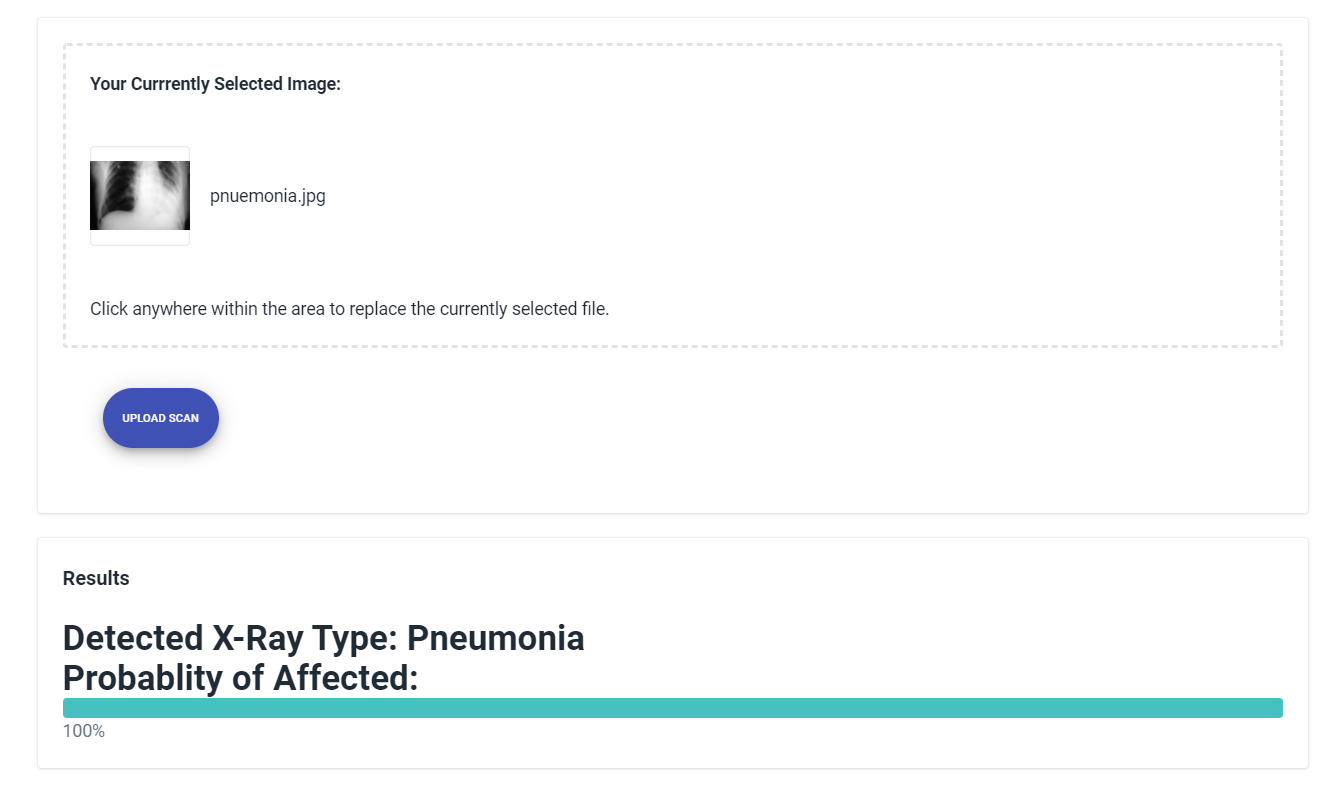Click the 'Click anywhere within the area' instruction
The image size is (1339, 799).
(x=349, y=309)
